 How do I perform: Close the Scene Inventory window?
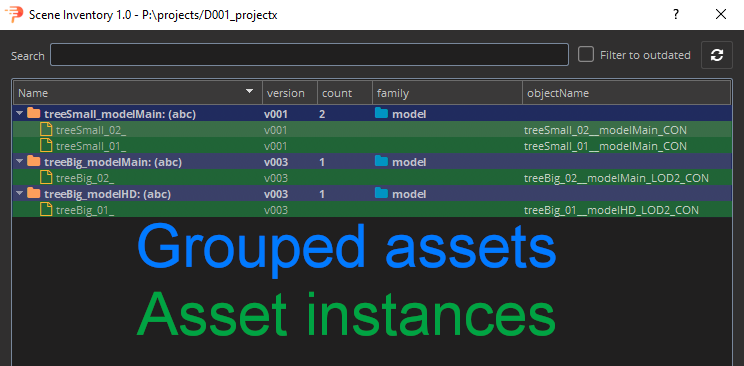click(721, 14)
